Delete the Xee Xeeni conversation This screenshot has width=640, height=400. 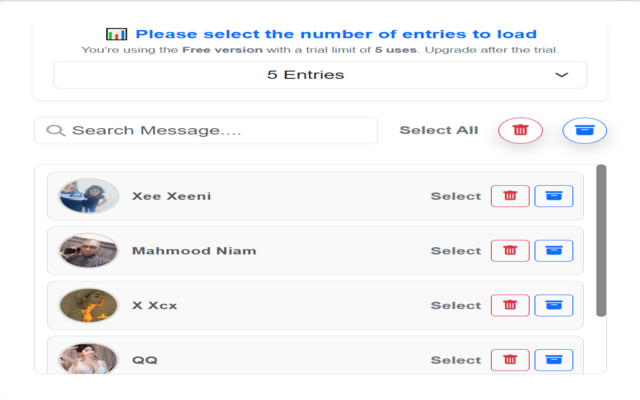coord(510,196)
